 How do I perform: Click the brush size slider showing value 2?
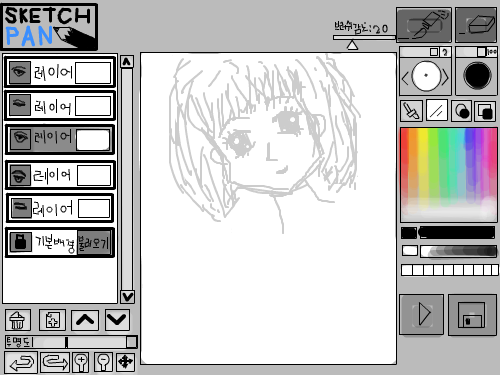(425, 52)
